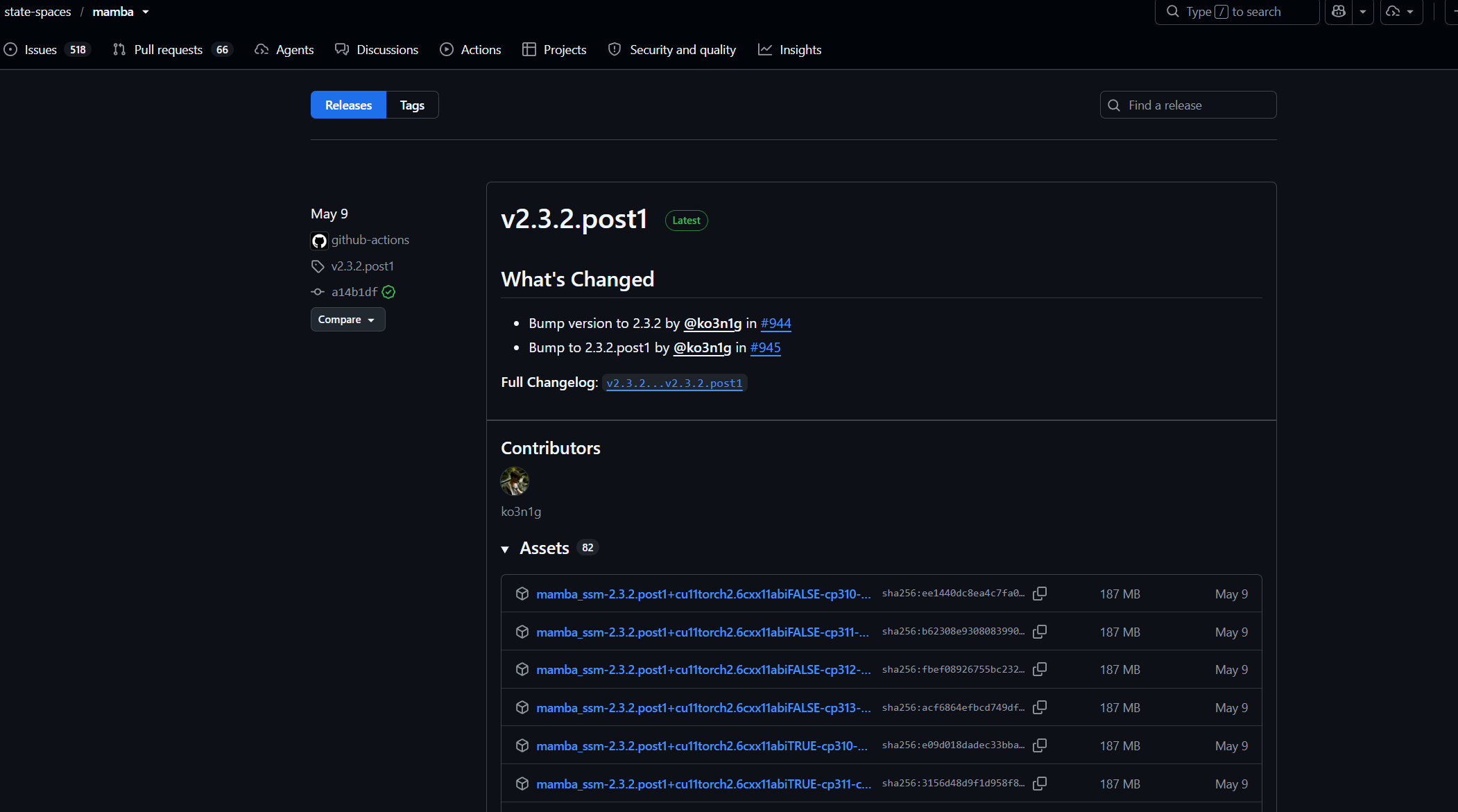Click package icon of cxx11abiTRUE-cp311 asset
This screenshot has height=812, width=1458.
coord(522,784)
